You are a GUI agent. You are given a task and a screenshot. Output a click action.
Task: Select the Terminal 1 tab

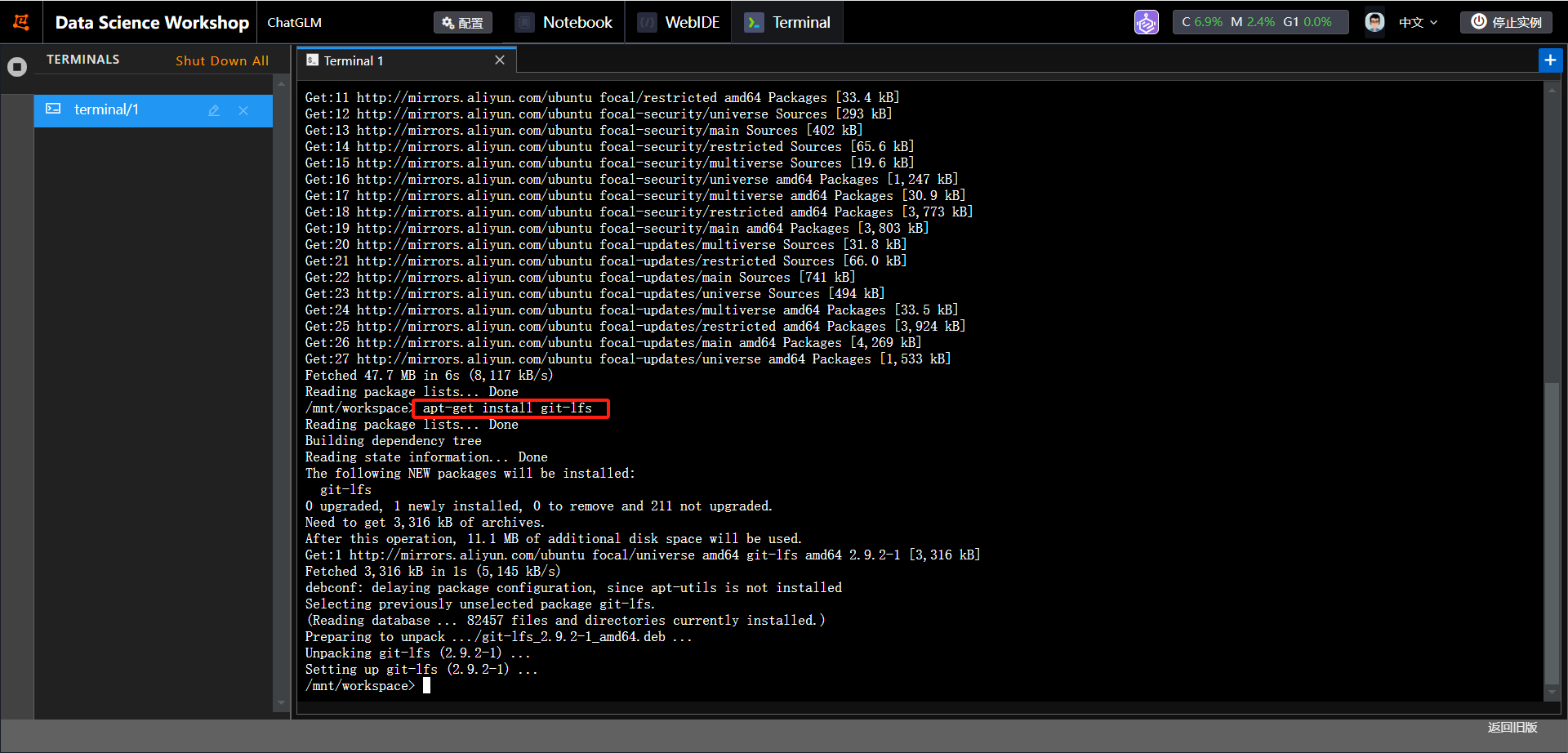(x=405, y=60)
